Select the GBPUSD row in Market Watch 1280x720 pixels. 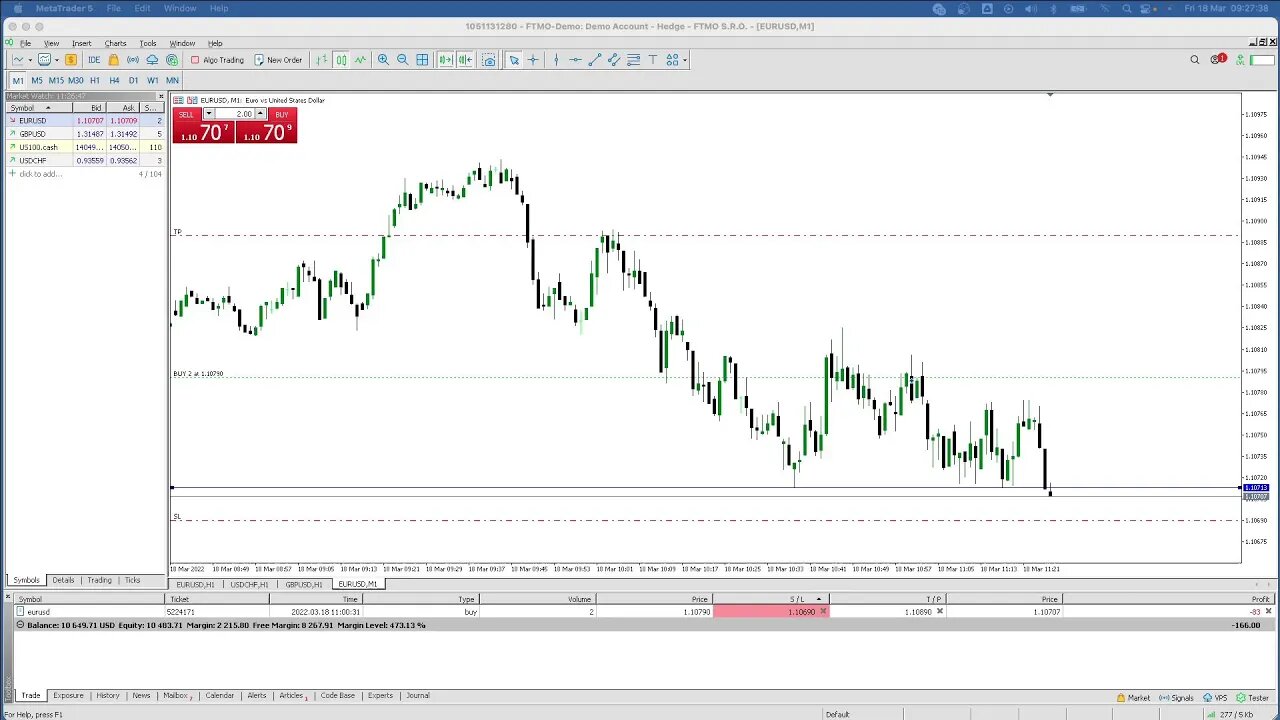(85, 134)
